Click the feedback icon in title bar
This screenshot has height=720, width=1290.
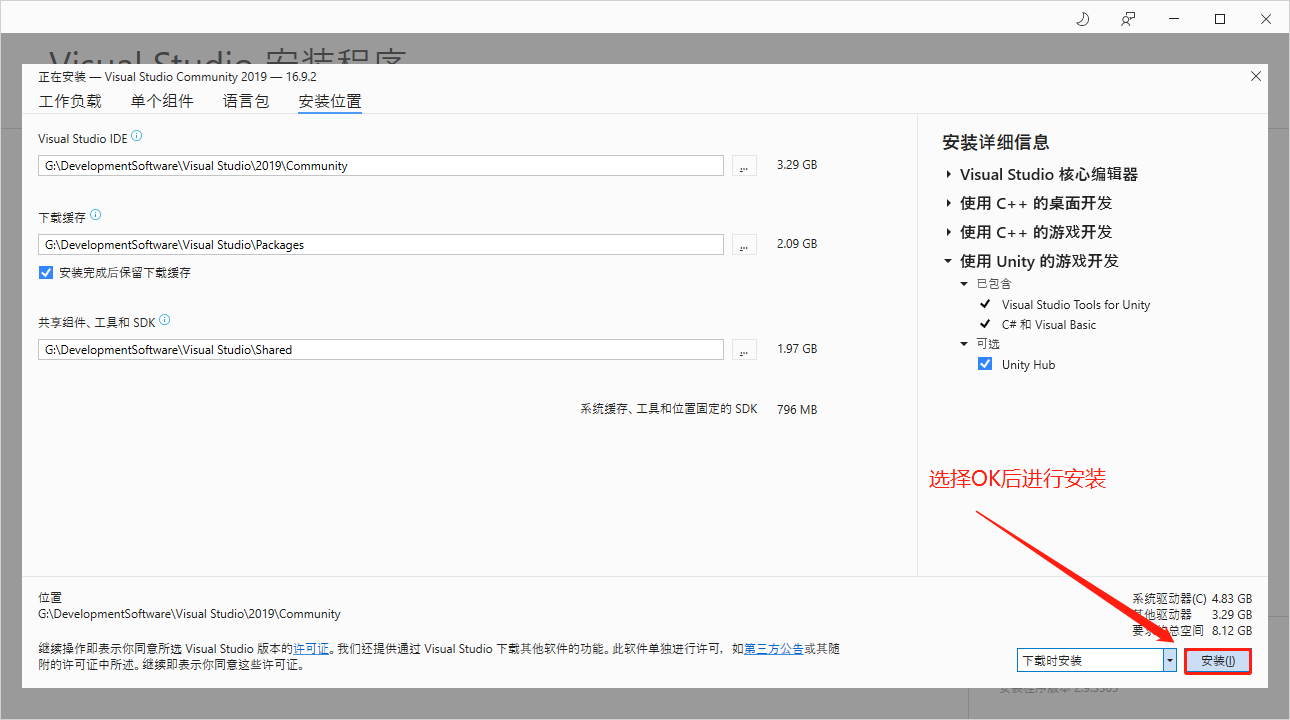click(x=1128, y=19)
